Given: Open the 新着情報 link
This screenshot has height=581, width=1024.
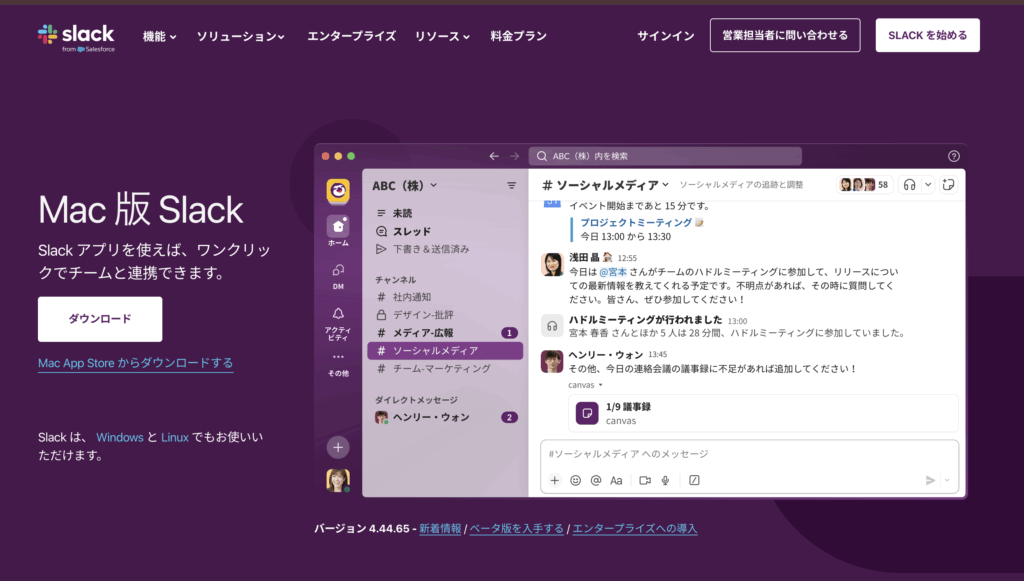Looking at the screenshot, I should tap(440, 529).
